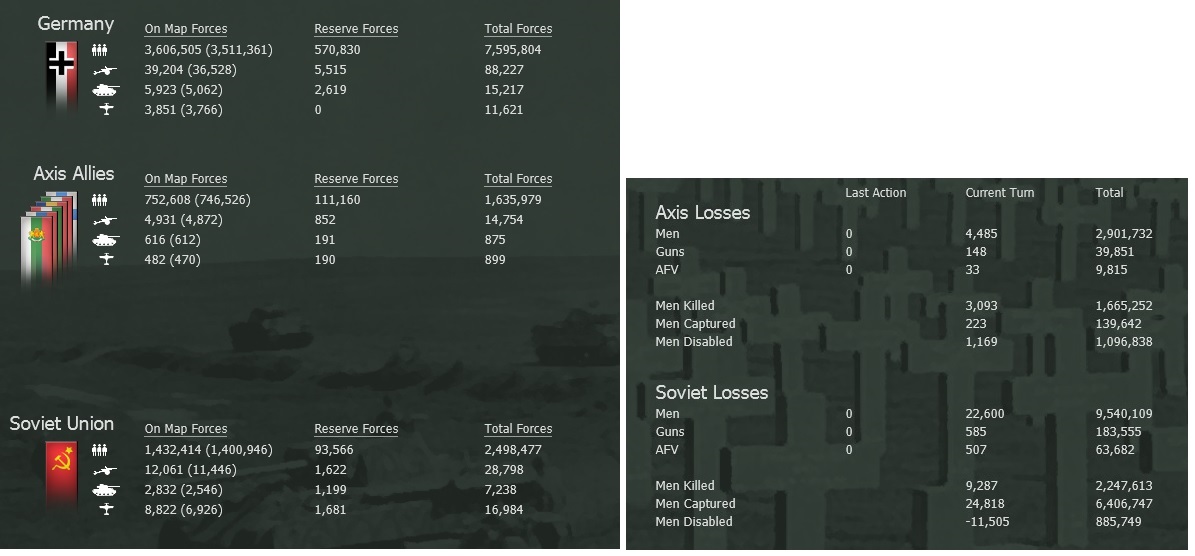The width and height of the screenshot is (1195, 556).
Task: Click the Soviet Union artillery gun icon
Action: pos(104,470)
